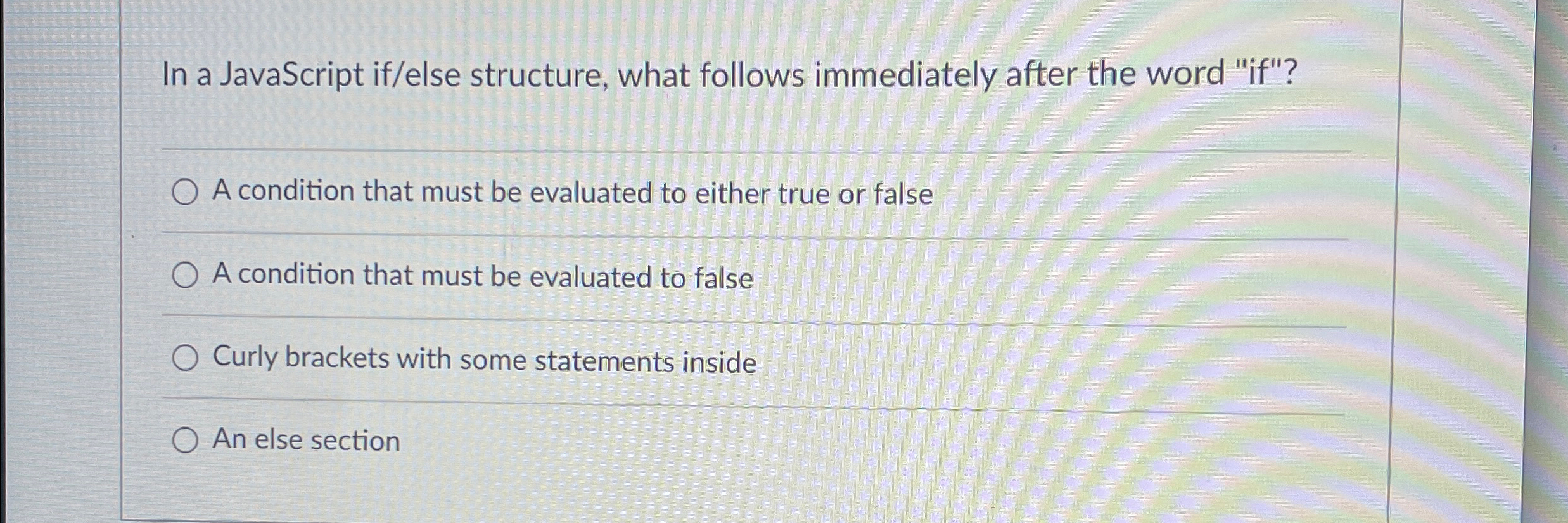Click the answer 'Curly brackets with some statements inside'

(485, 359)
